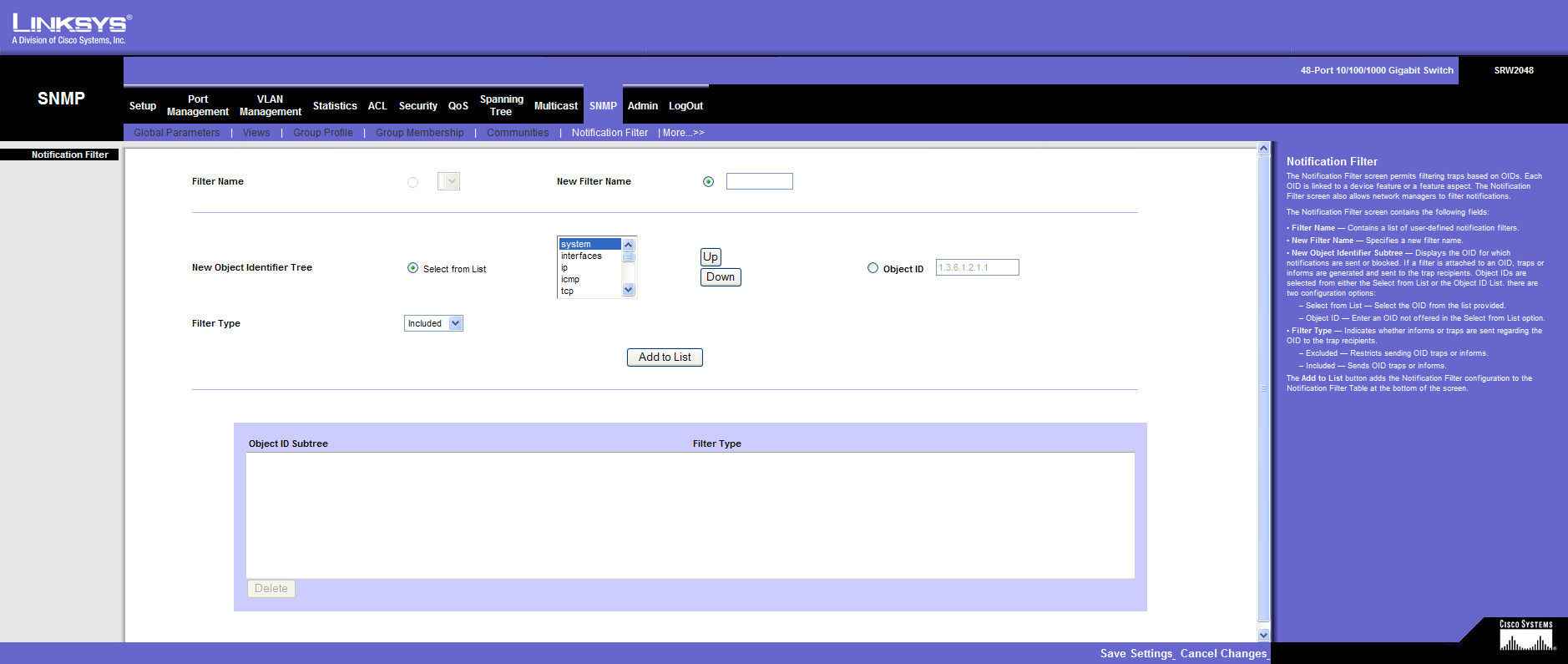Select the New Filter Name radio button
This screenshot has width=1568, height=664.
708,182
